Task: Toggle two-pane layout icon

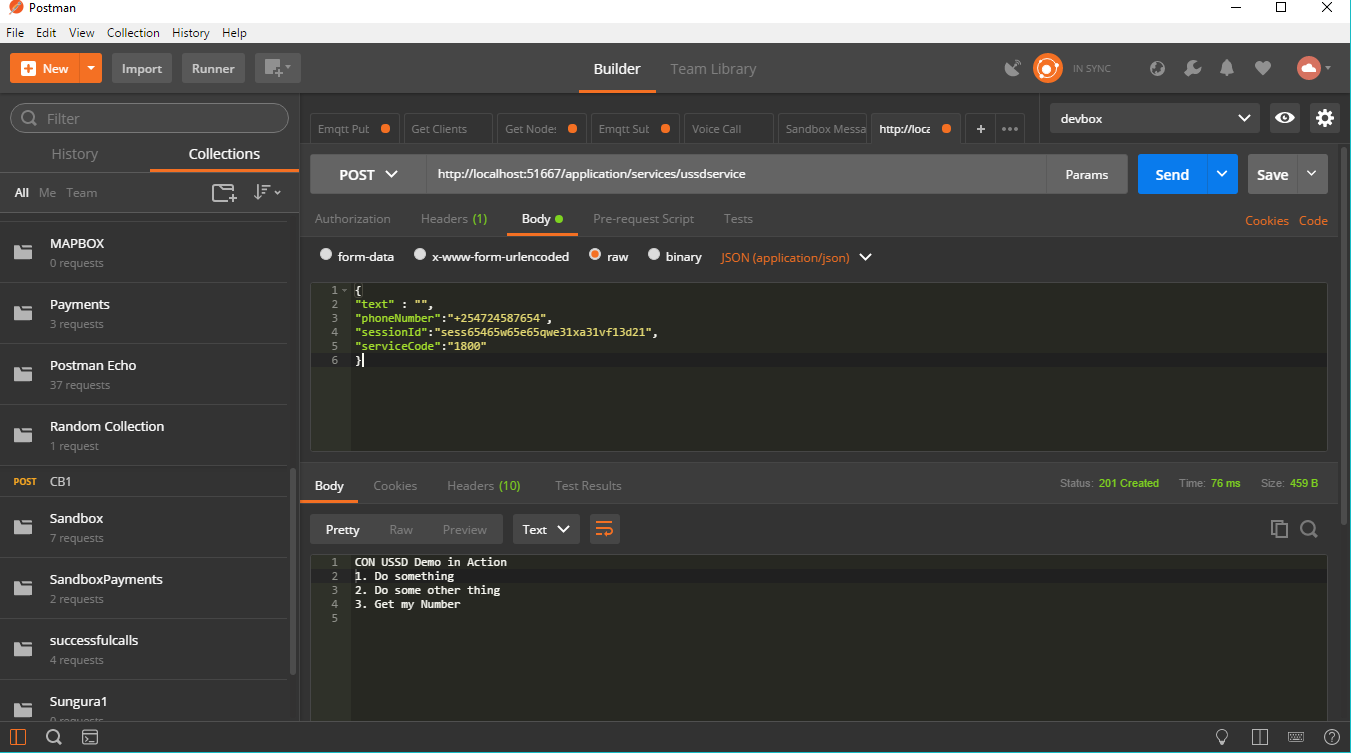Action: click(x=1258, y=737)
